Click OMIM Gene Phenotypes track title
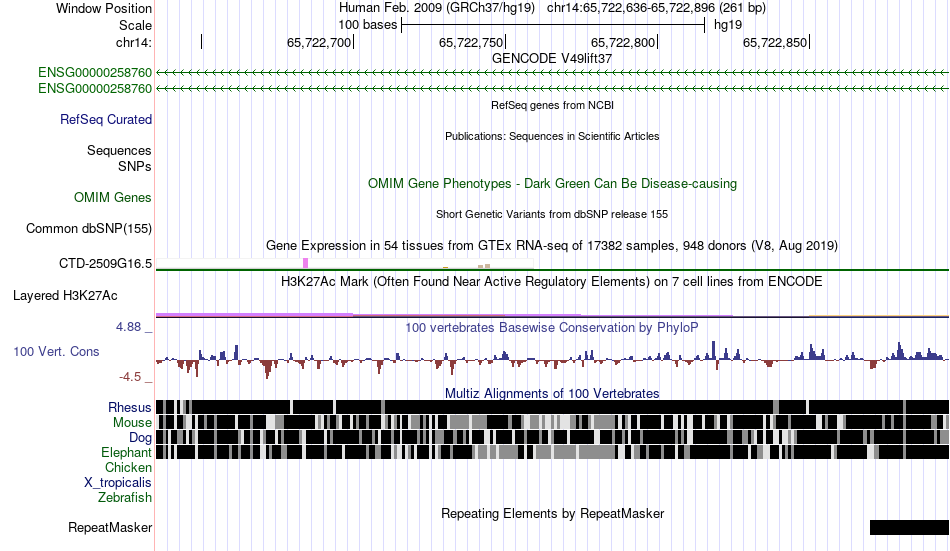 coord(552,184)
